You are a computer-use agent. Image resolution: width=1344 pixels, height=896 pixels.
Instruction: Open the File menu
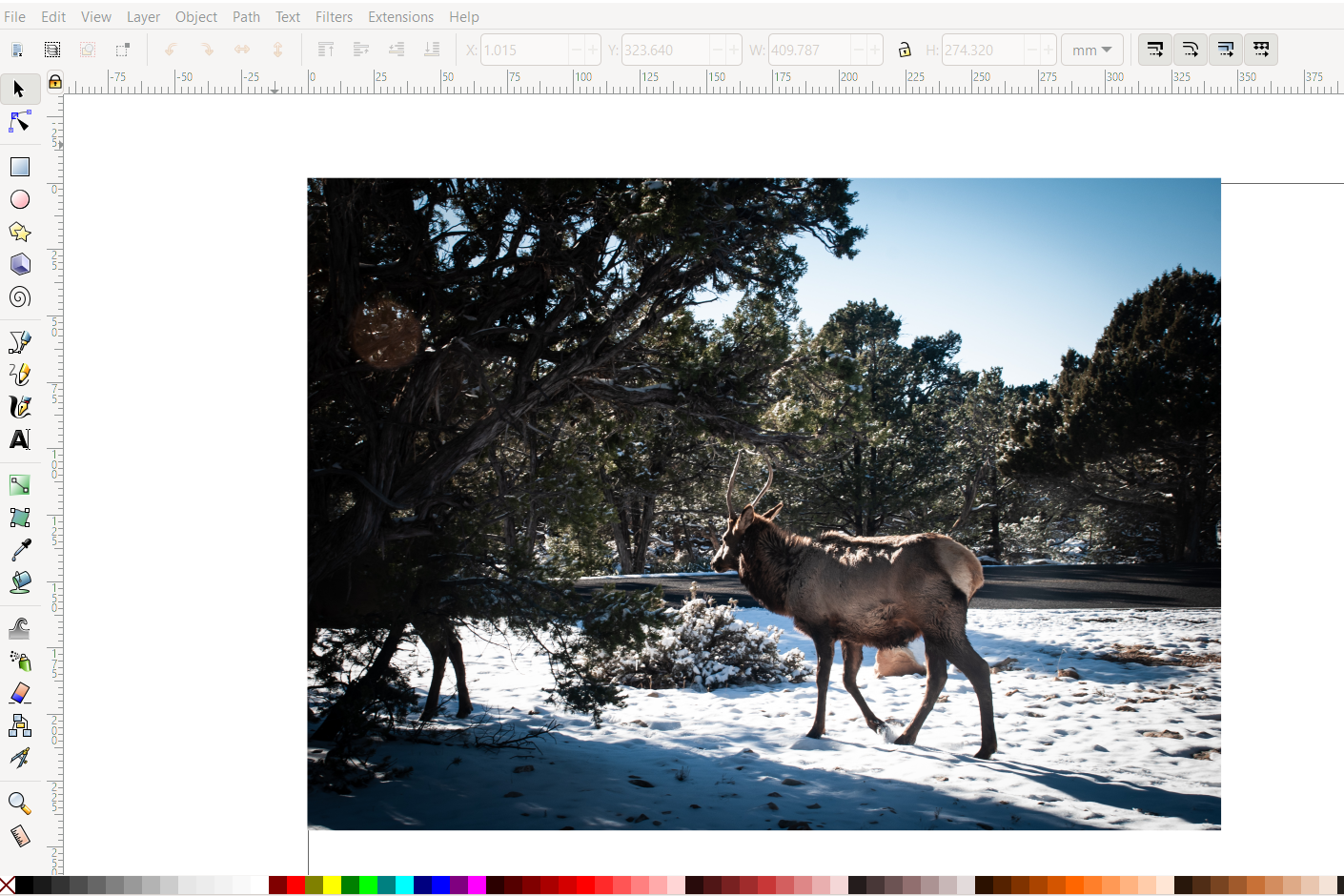pos(14,16)
